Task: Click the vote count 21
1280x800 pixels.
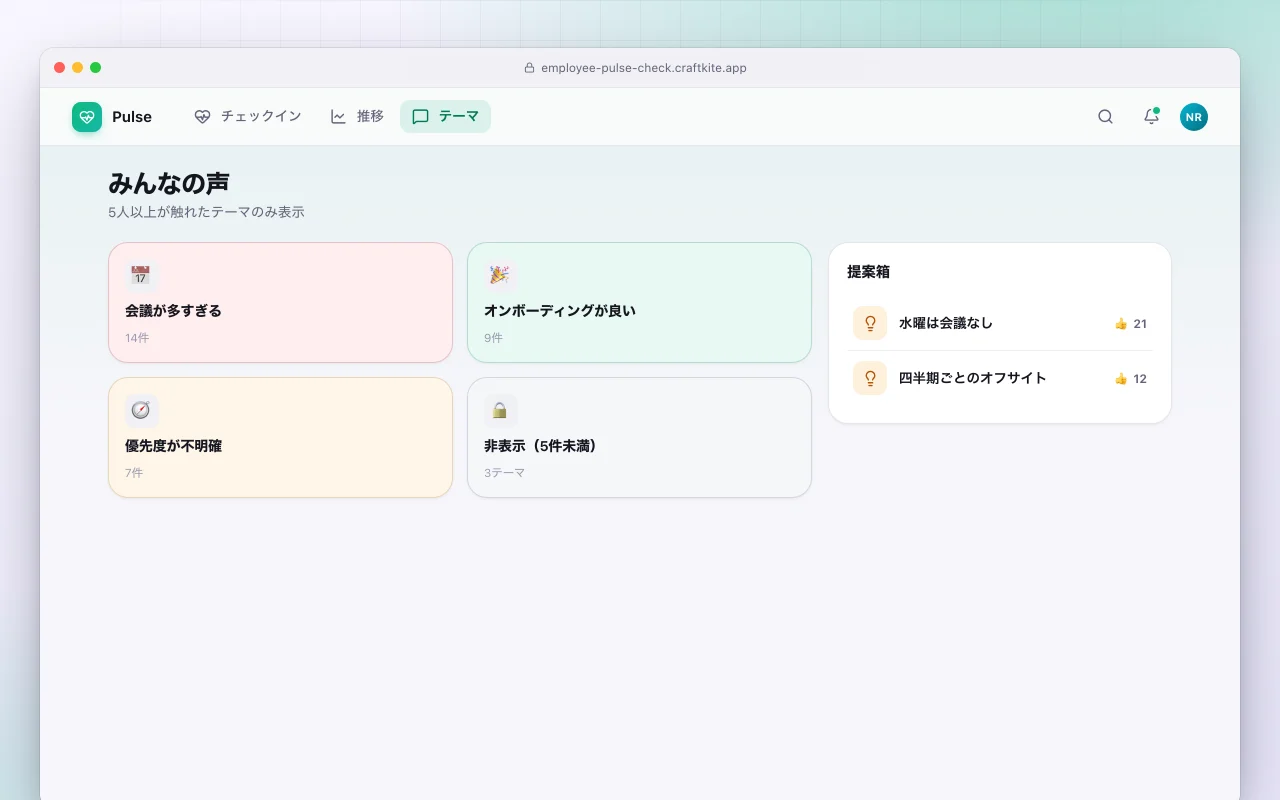Action: [1140, 324]
